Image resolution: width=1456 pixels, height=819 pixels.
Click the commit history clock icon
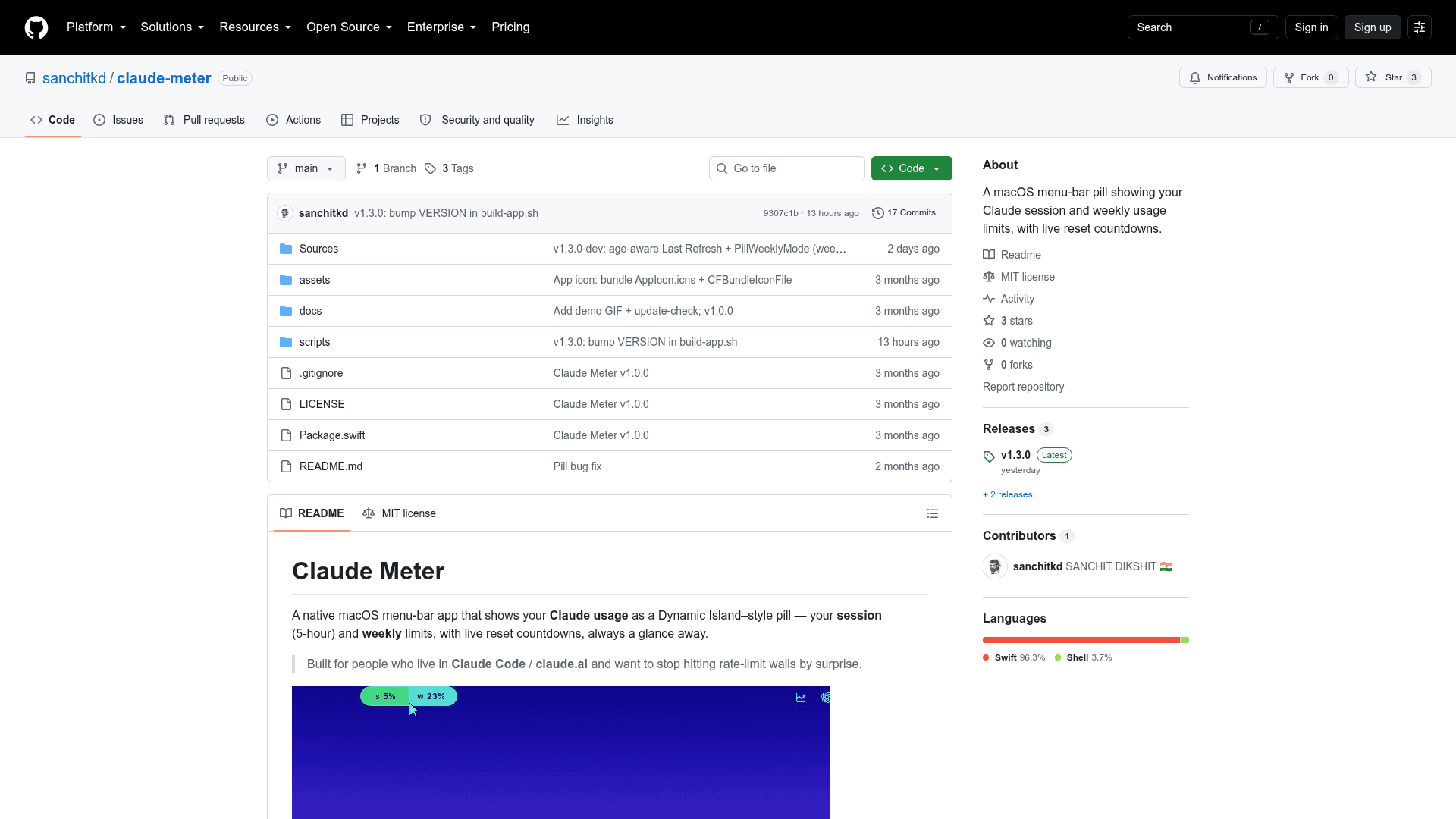click(x=878, y=213)
